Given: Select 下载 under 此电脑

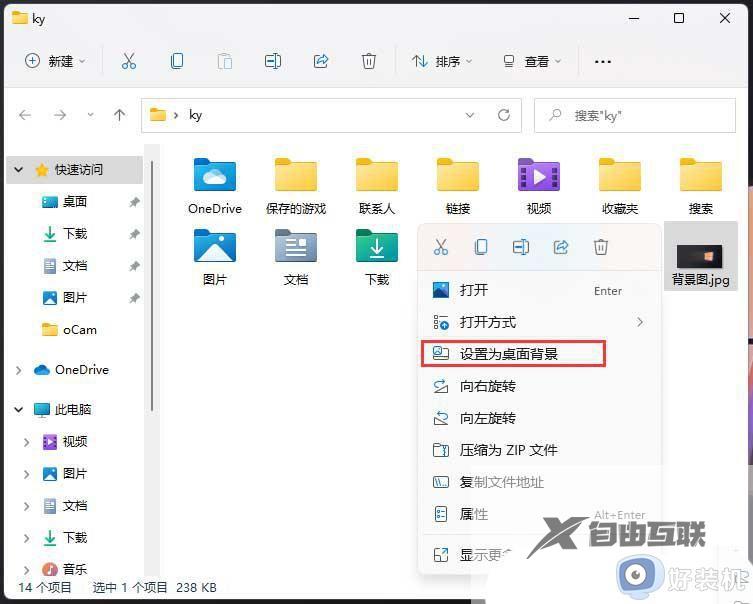Looking at the screenshot, I should pyautogui.click(x=74, y=538).
